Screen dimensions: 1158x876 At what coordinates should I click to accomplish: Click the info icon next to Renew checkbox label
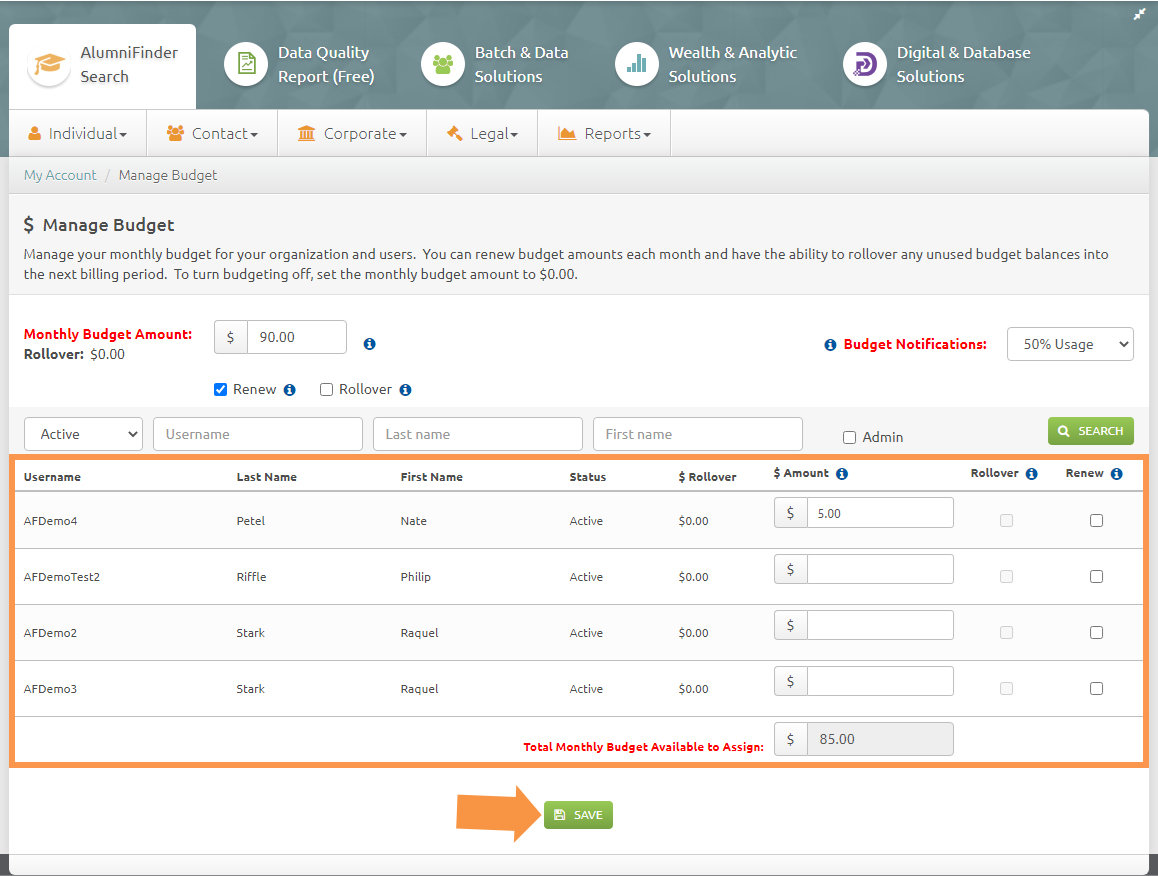click(x=290, y=390)
